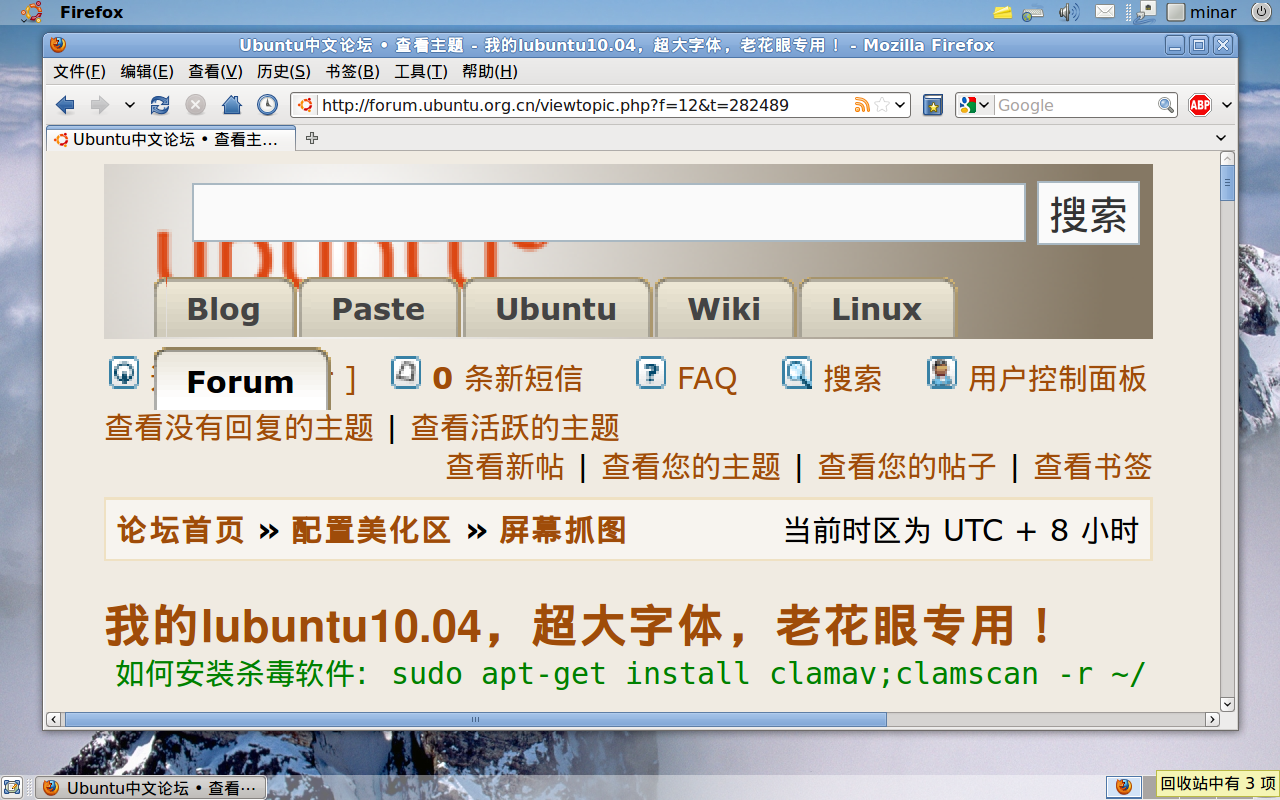Image resolution: width=1280 pixels, height=800 pixels.
Task: Open the Forum navigation tab
Action: [x=241, y=381]
